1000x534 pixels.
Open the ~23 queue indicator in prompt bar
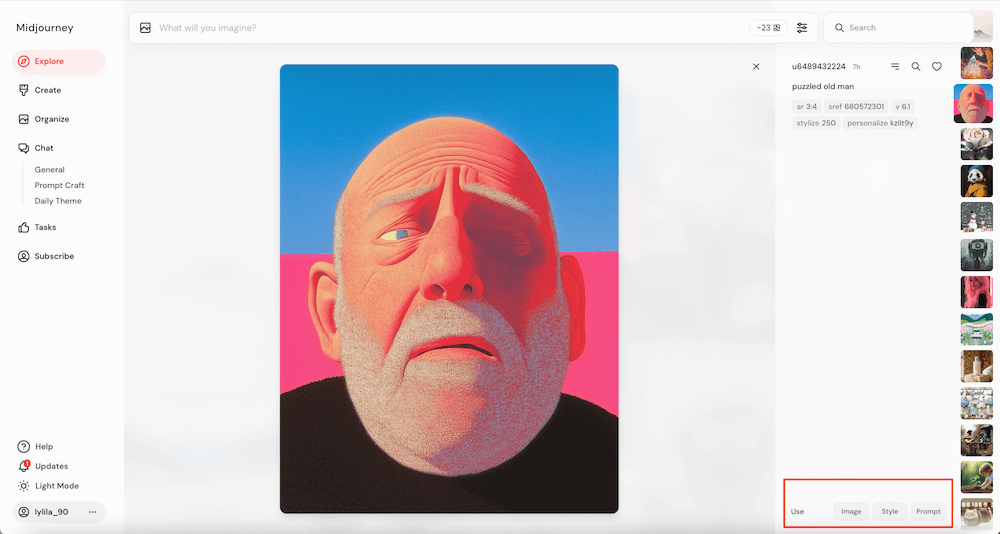tap(768, 28)
